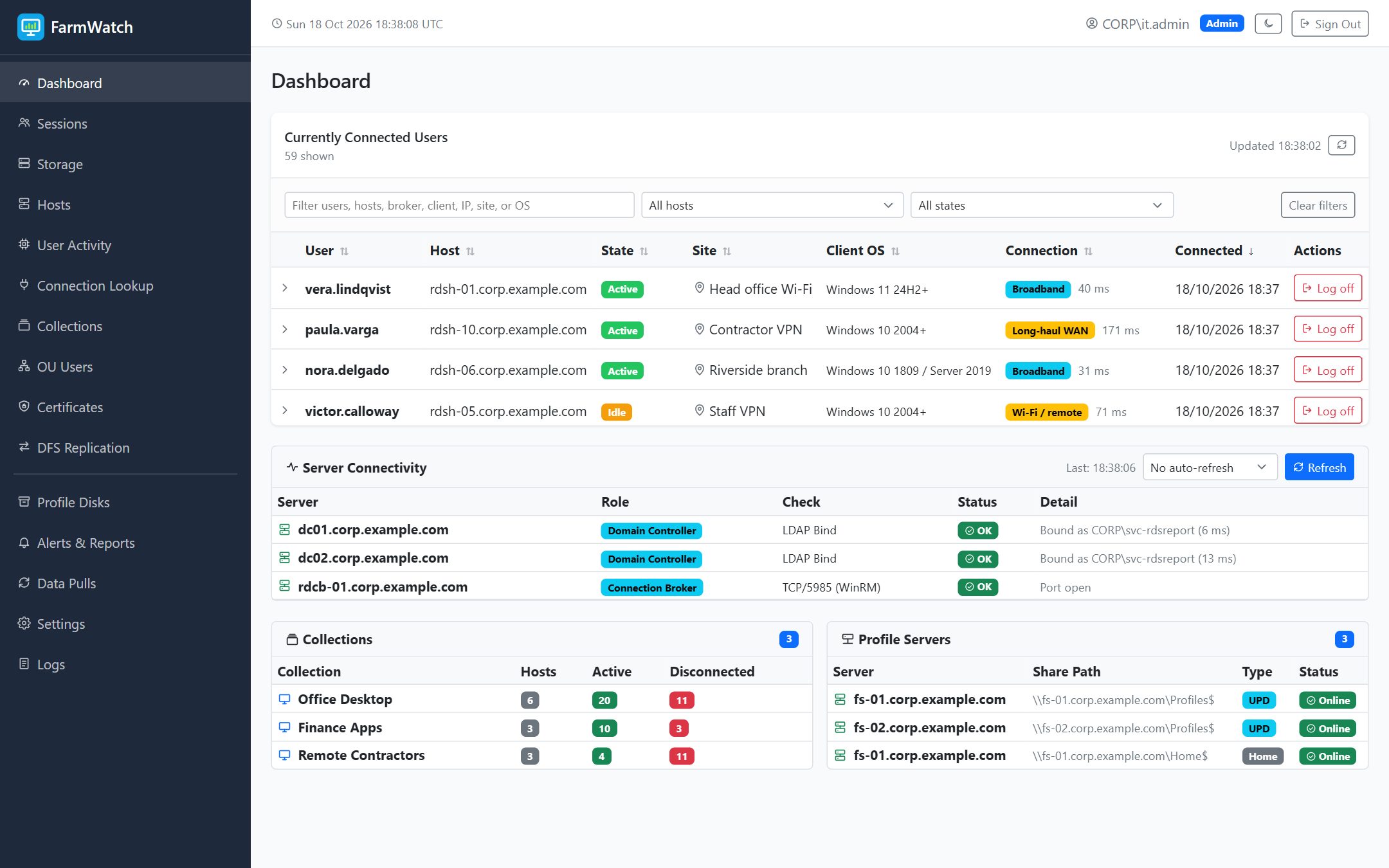Open the All states dropdown

pos(1042,205)
